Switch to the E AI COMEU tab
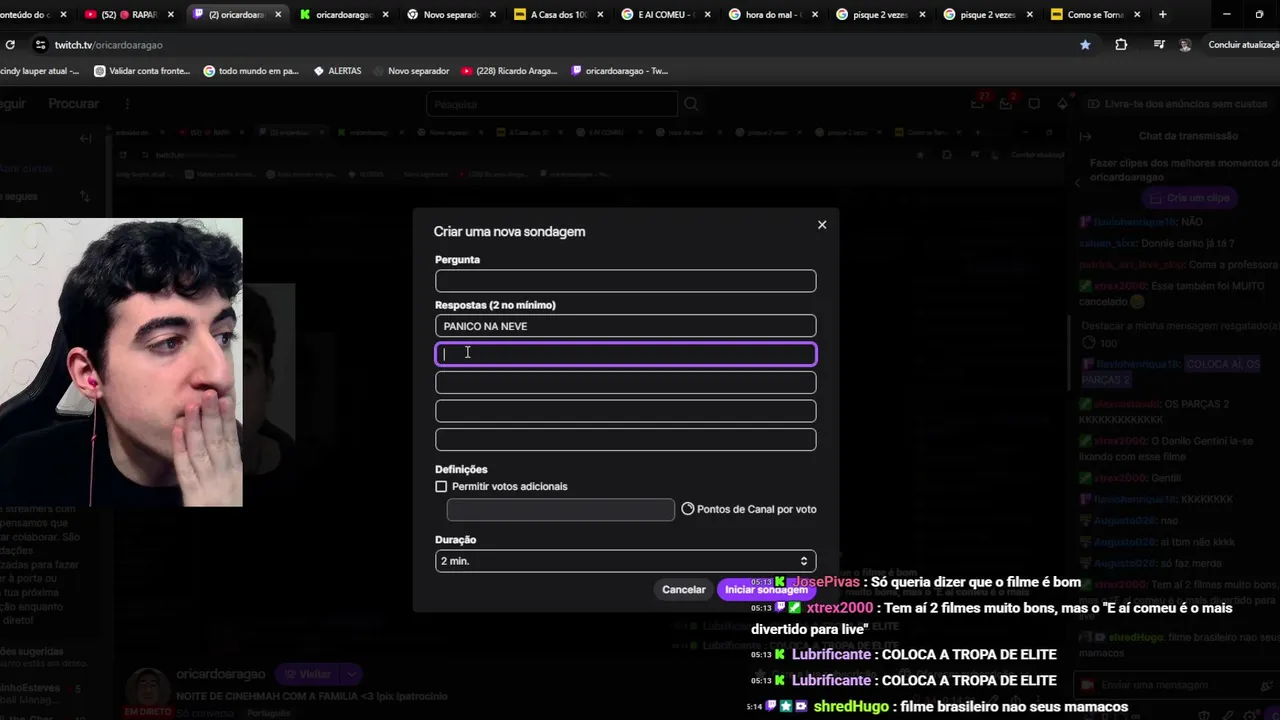This screenshot has height=720, width=1280. pyautogui.click(x=666, y=15)
